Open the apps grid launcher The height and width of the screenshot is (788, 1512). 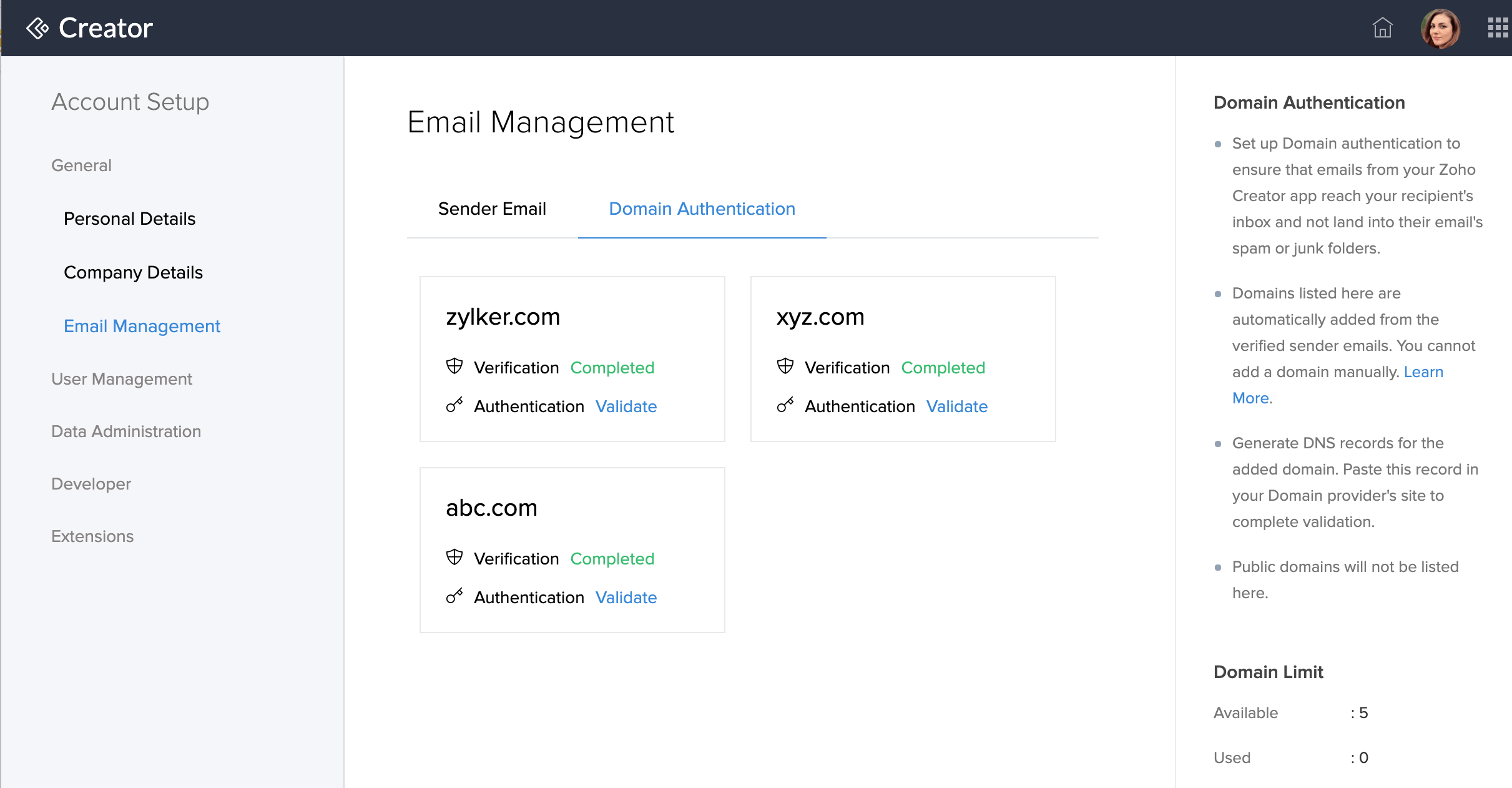pos(1497,28)
